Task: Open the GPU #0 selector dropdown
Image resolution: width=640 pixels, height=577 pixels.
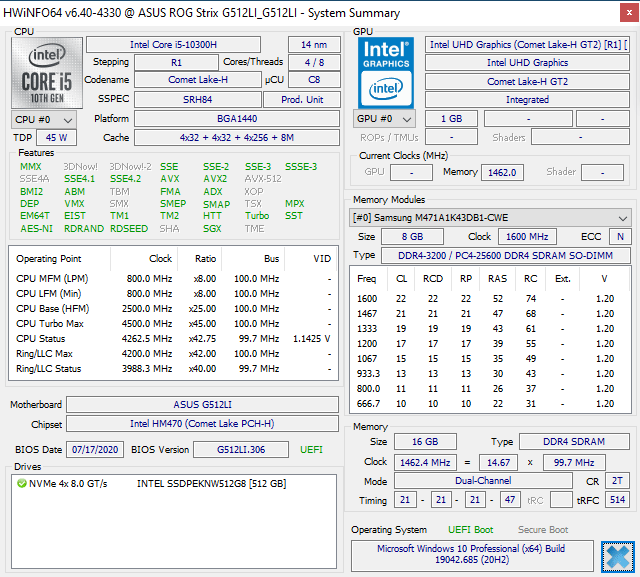Action: [387, 119]
